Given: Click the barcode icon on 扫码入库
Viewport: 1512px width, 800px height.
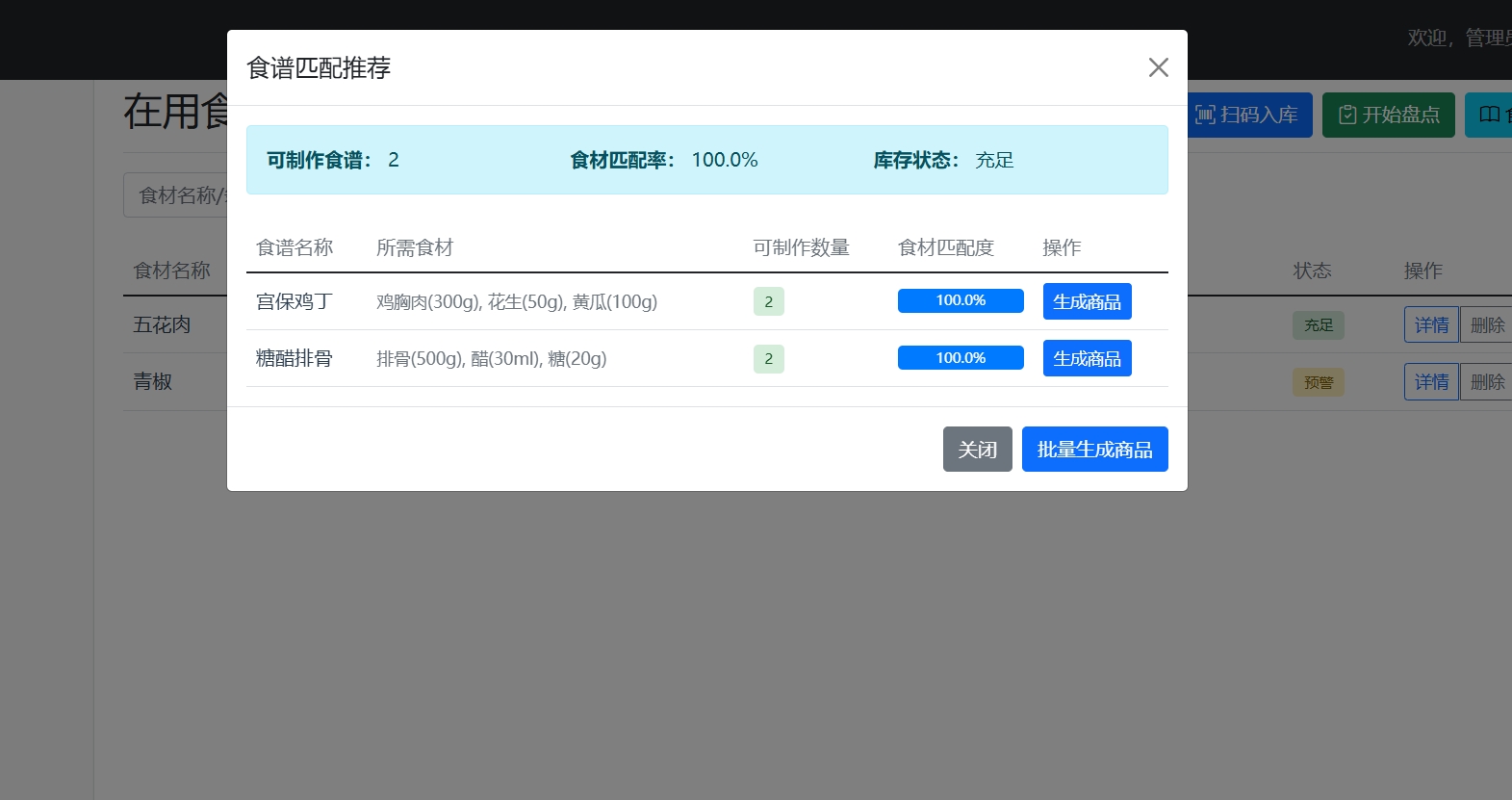Looking at the screenshot, I should click(x=1205, y=116).
